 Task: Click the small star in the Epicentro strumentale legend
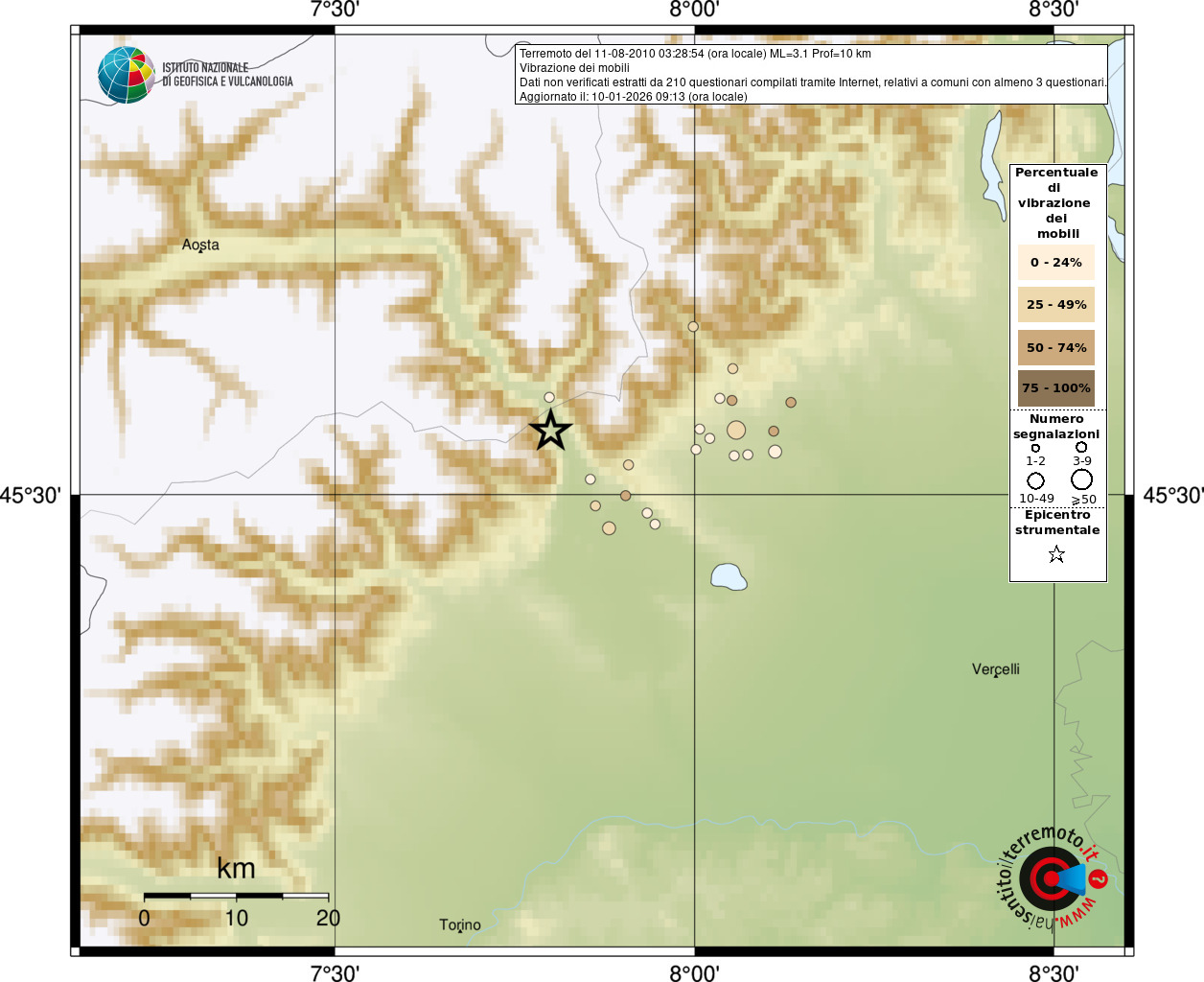tap(1056, 553)
